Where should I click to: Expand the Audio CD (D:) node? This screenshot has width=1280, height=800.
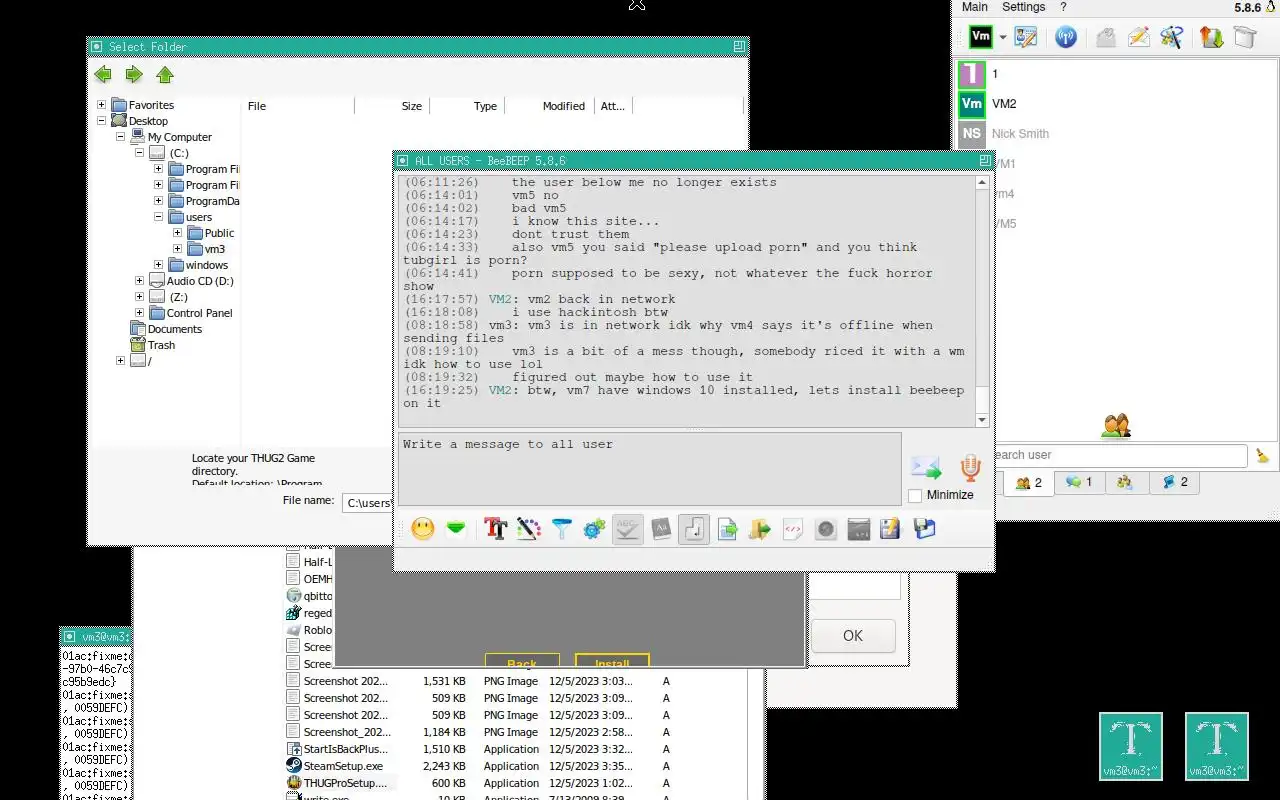coord(139,281)
